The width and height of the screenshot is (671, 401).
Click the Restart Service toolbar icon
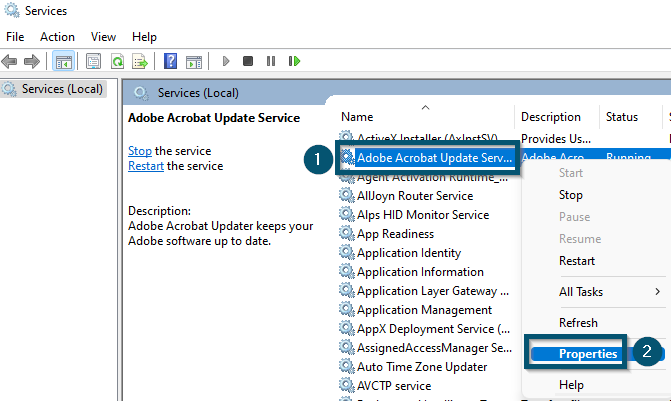click(294, 61)
